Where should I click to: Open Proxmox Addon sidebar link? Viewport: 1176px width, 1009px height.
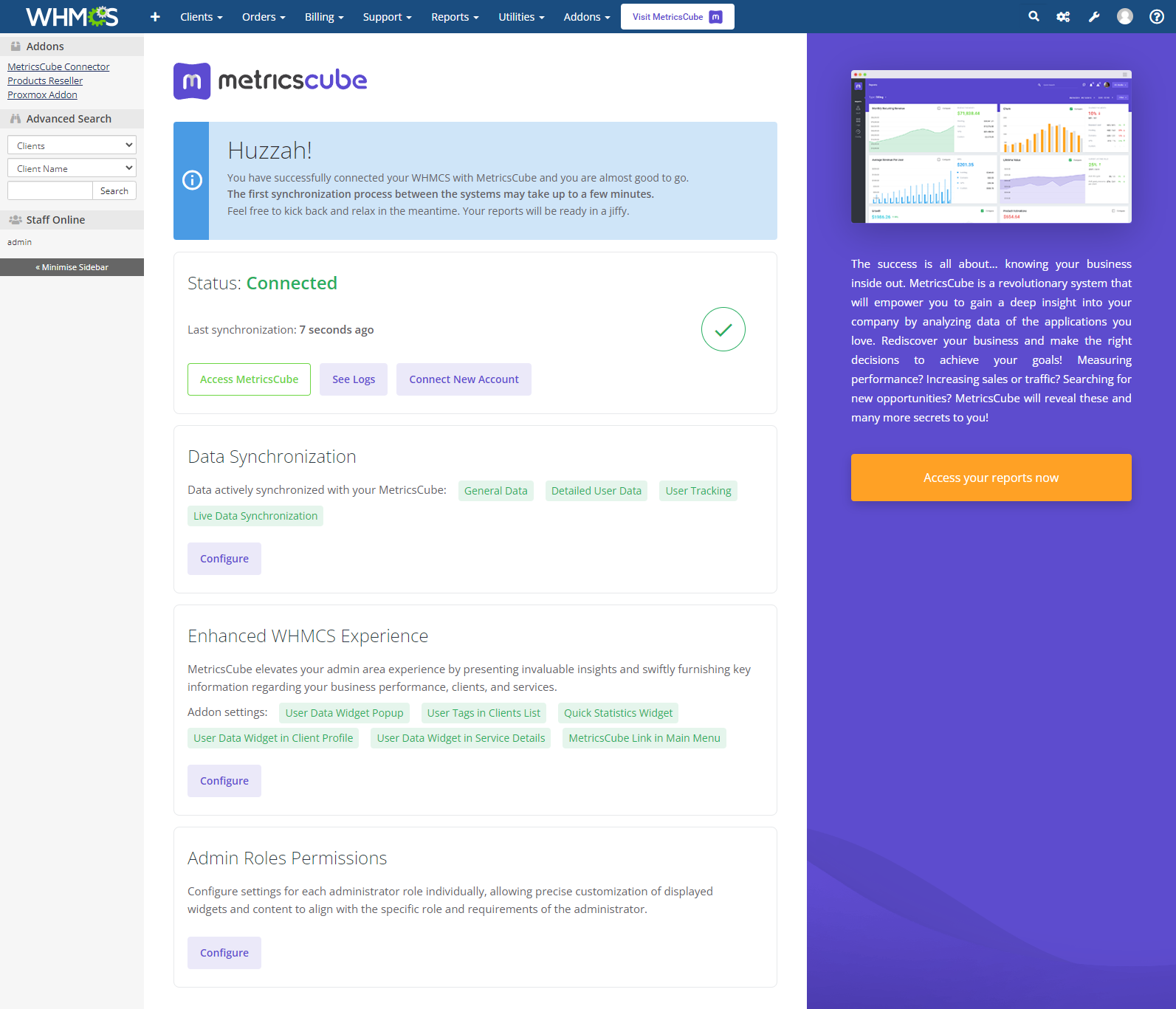click(x=42, y=94)
